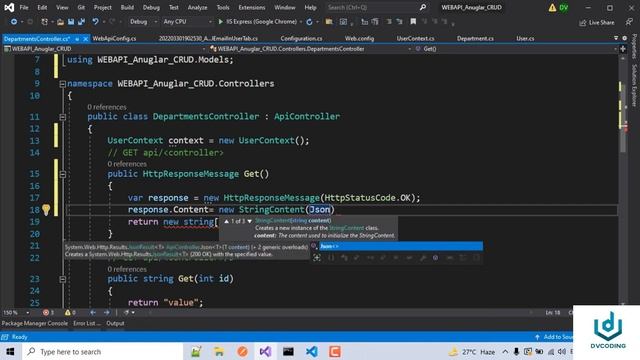640x360 pixels.
Task: Collapse the namespace block on line 9
Action: 62,84
